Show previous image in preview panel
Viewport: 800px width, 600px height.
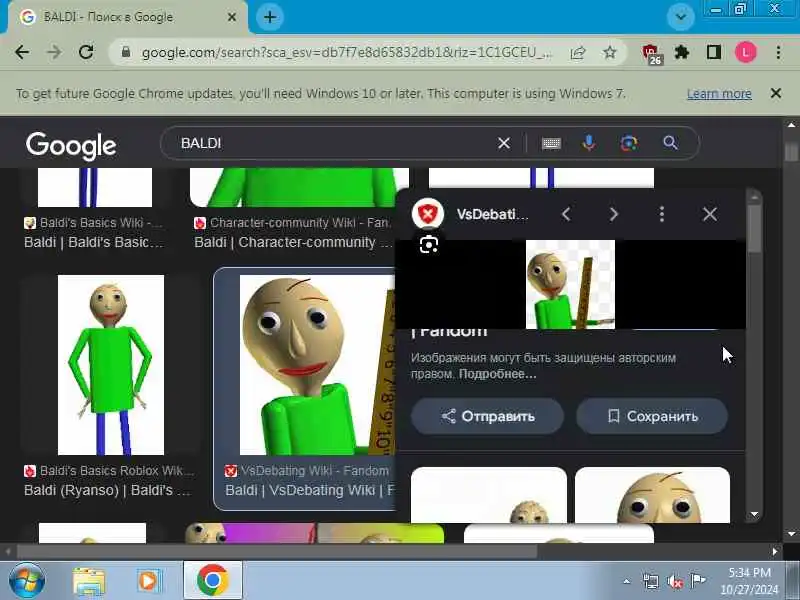tap(566, 214)
